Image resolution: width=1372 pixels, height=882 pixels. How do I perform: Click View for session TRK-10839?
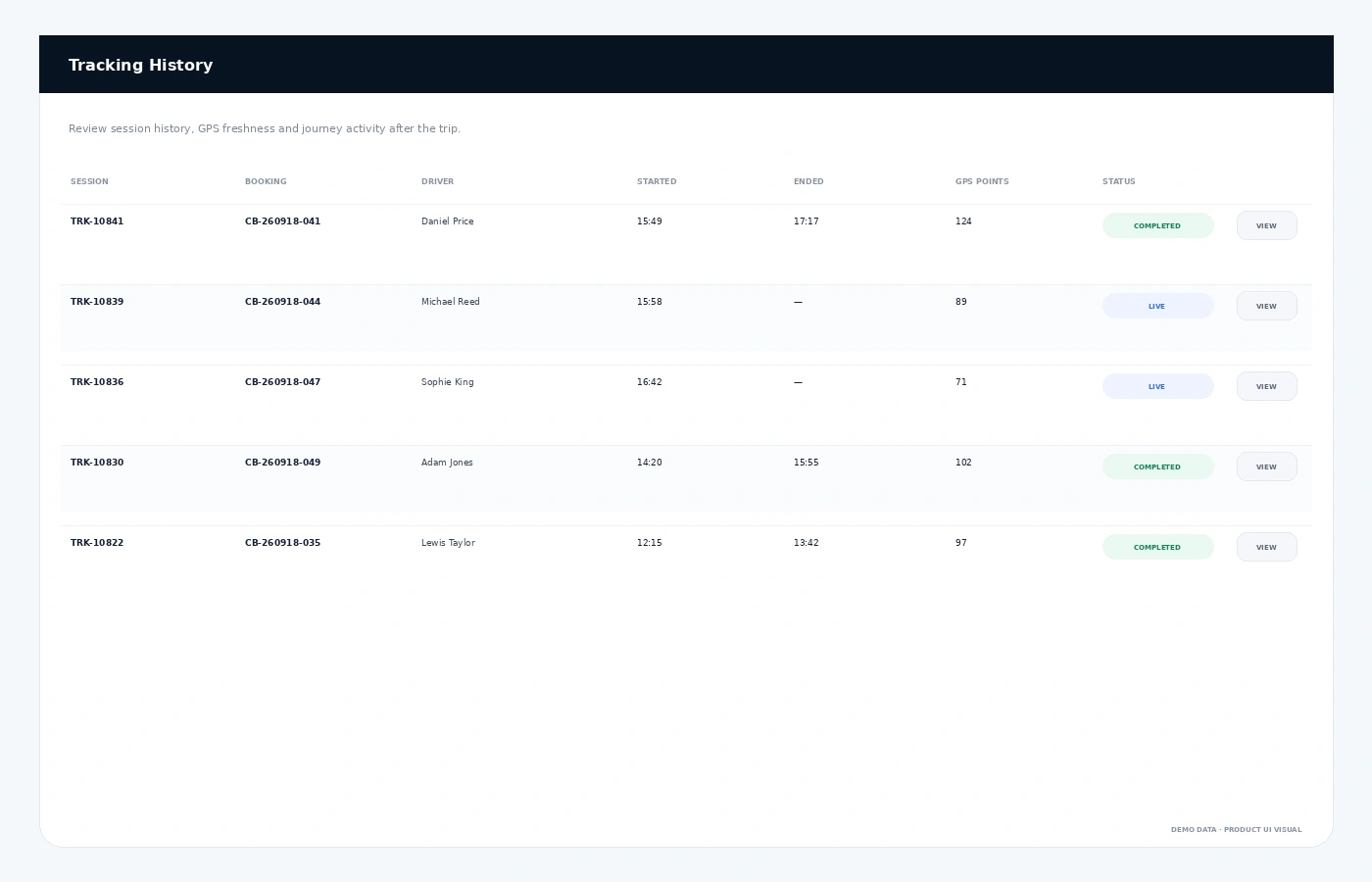pyautogui.click(x=1266, y=306)
